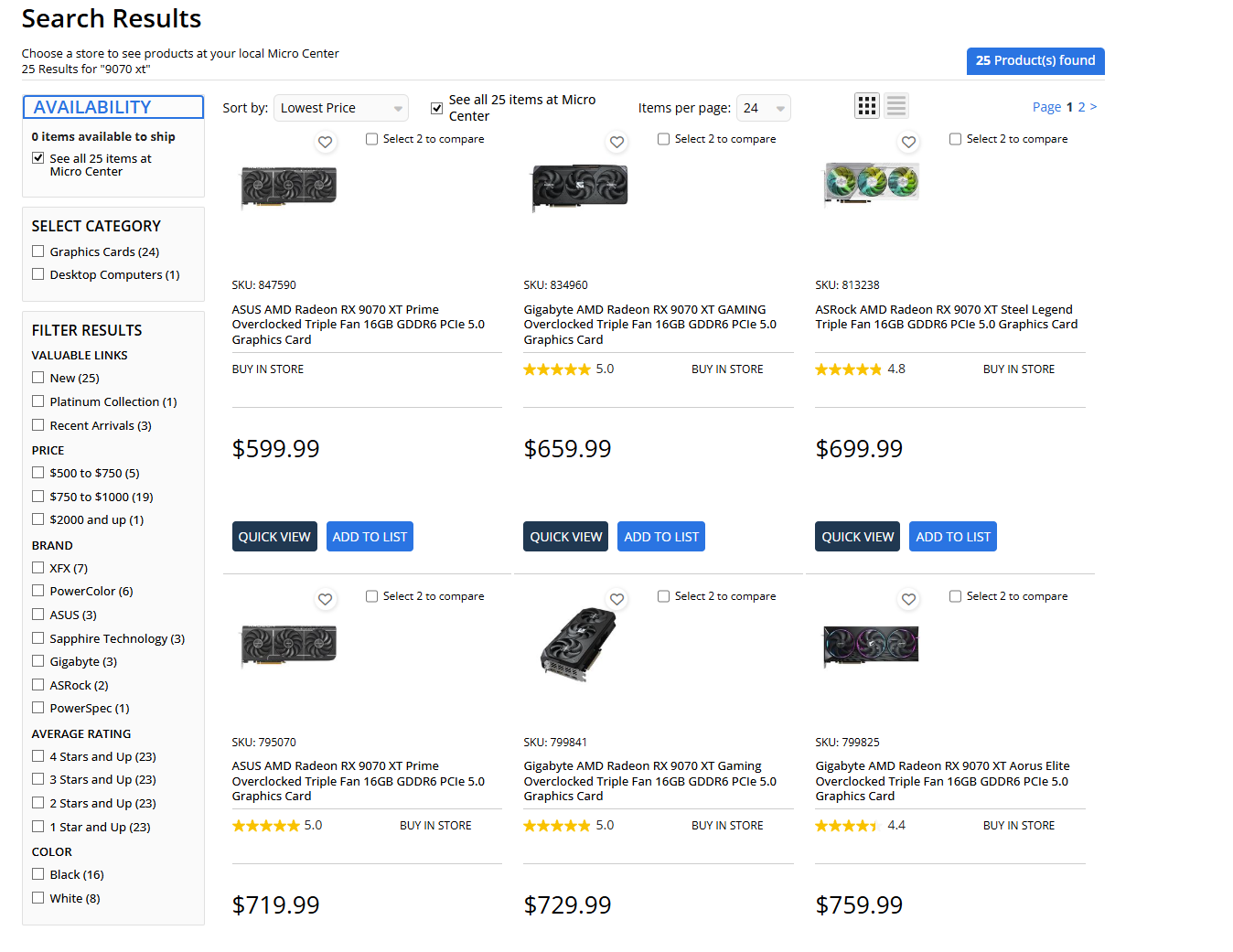The height and width of the screenshot is (952, 1233).
Task: Add ASRock Steel Legend to wishlist heart
Action: coord(908,142)
